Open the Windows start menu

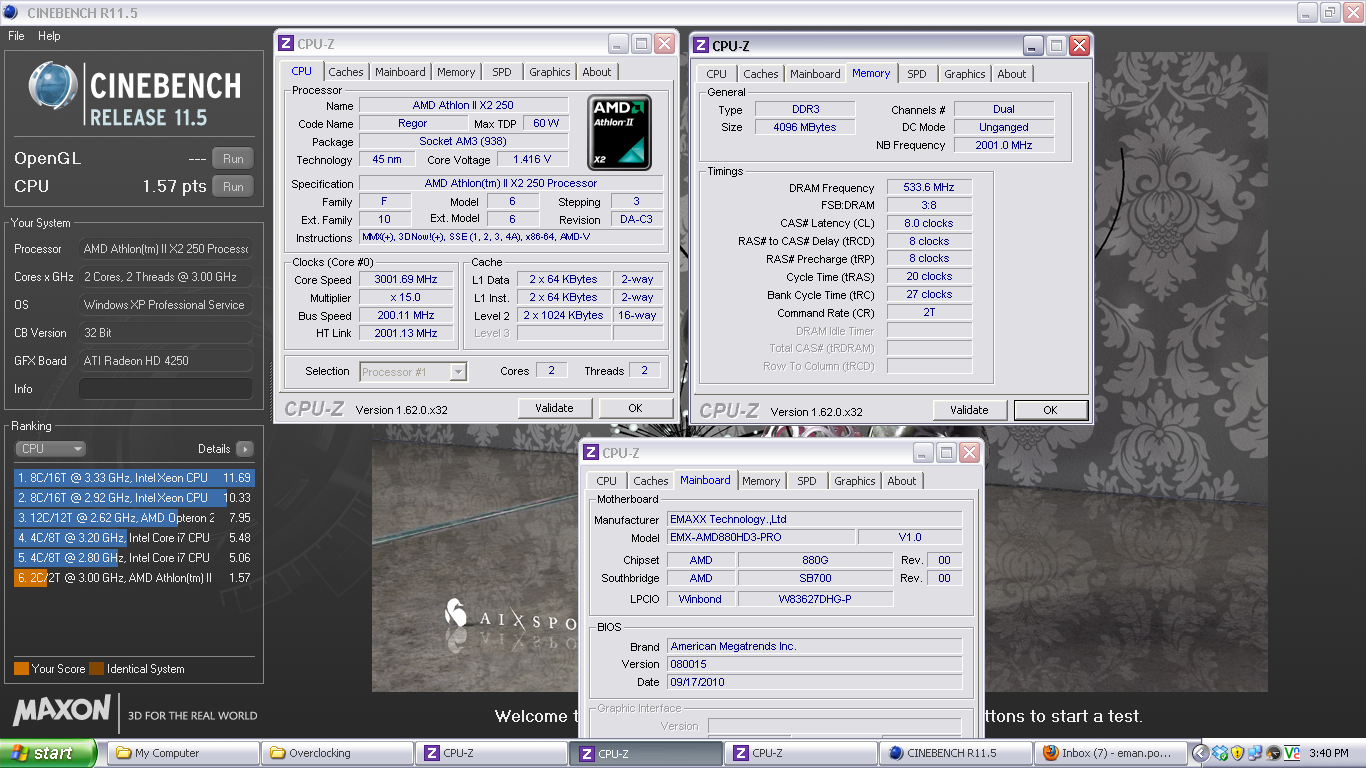point(48,753)
